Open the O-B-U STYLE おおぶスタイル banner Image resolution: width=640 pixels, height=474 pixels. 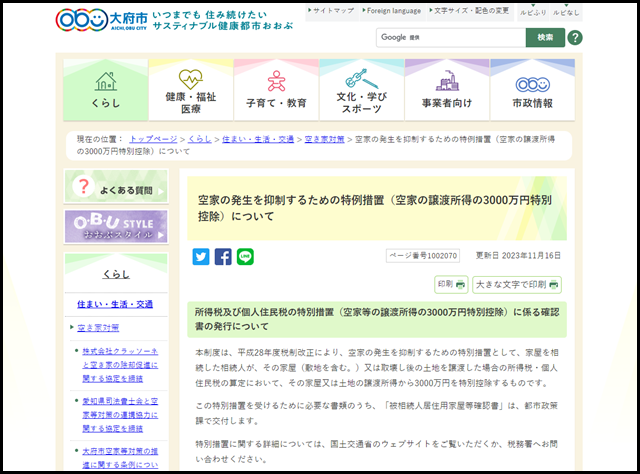116,227
